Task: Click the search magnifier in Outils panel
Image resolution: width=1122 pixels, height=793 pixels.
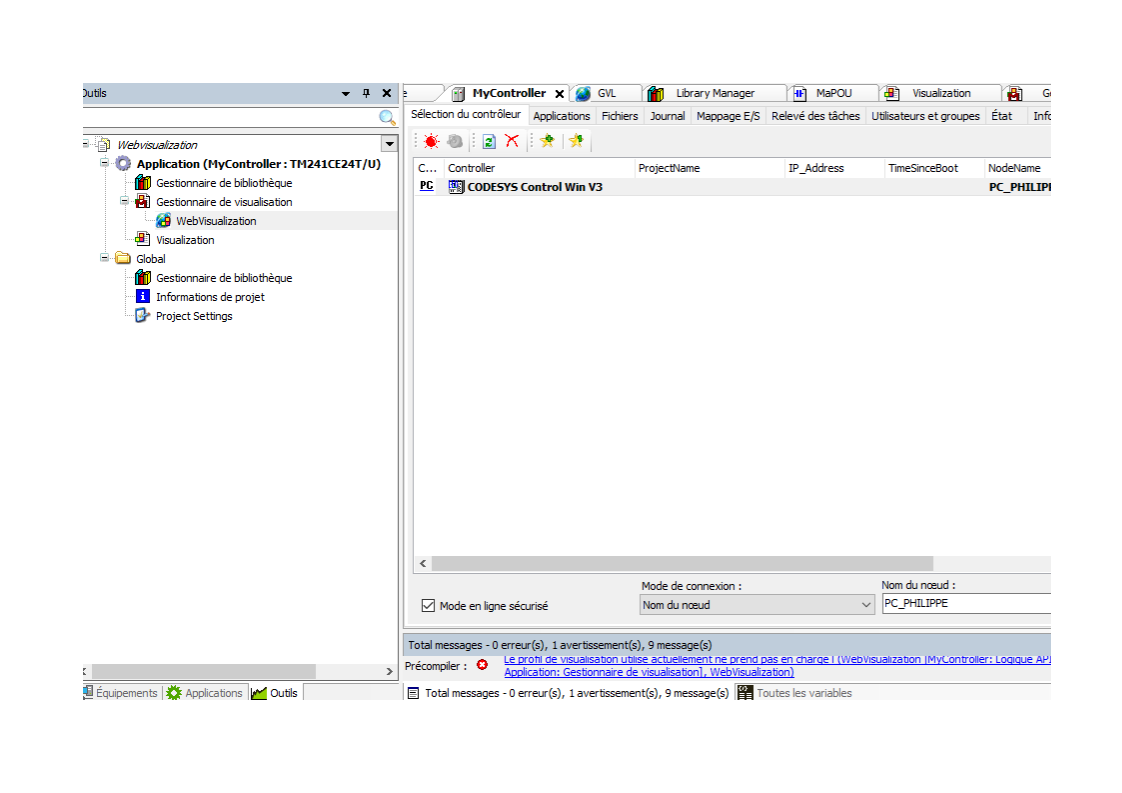Action: [387, 118]
